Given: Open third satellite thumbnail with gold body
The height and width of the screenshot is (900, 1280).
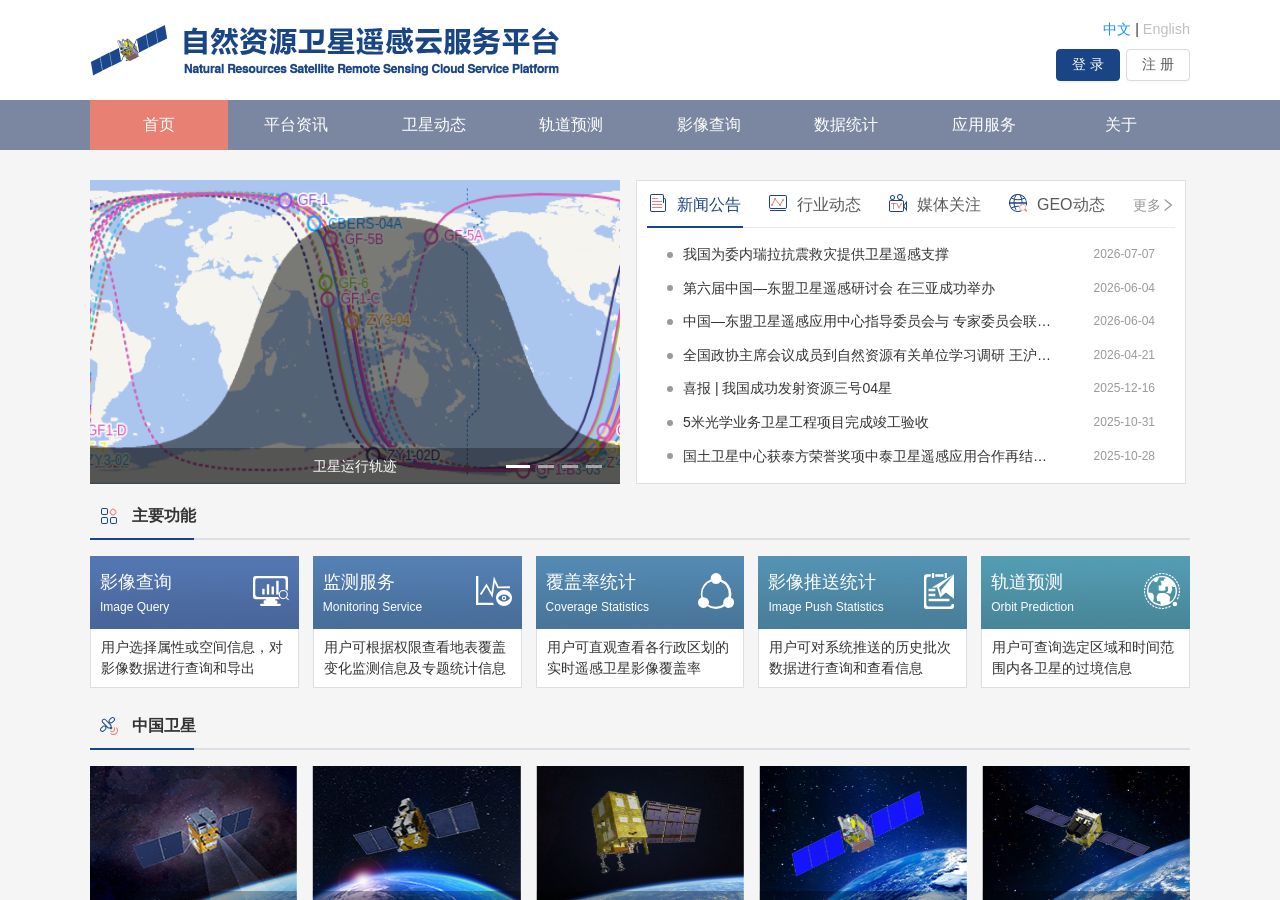Looking at the screenshot, I should coord(640,833).
